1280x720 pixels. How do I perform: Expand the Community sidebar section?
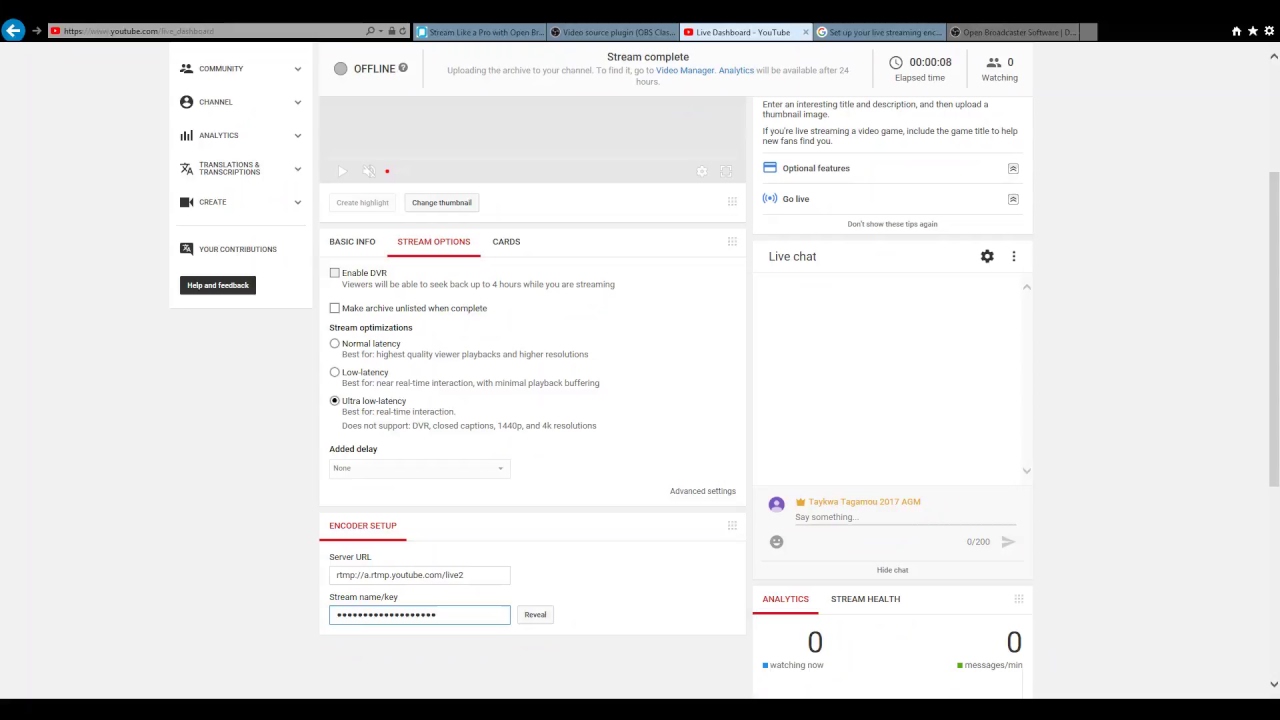tap(297, 69)
